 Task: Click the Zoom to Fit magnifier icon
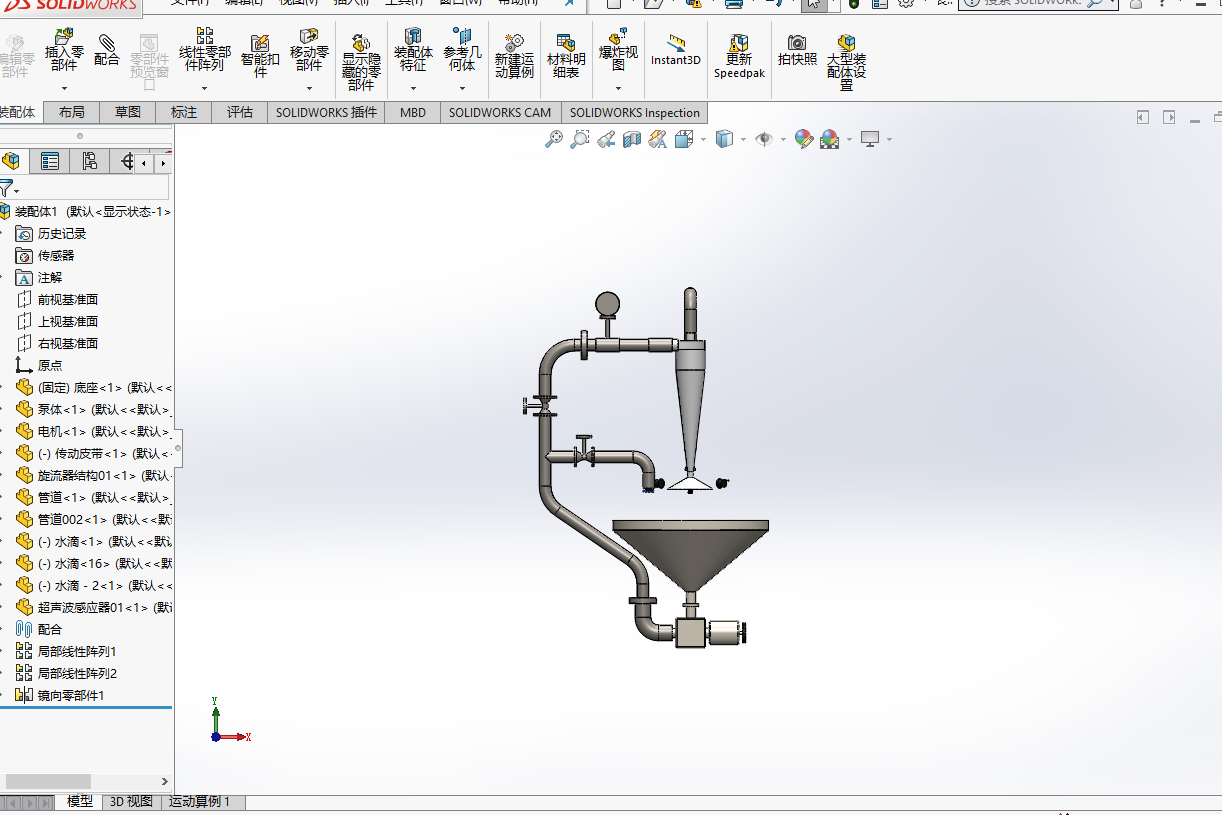tap(553, 140)
